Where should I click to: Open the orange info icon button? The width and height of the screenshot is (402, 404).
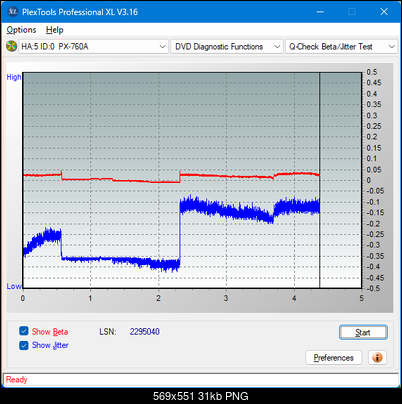coord(377,358)
